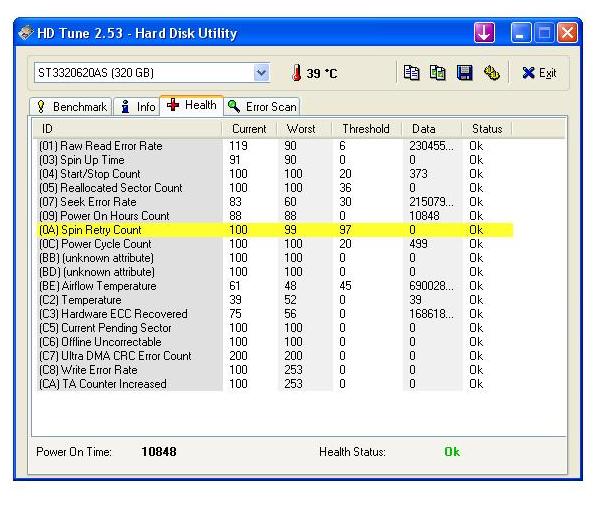The height and width of the screenshot is (513, 613).
Task: Switch to the Benchmark tab
Action: point(71,107)
